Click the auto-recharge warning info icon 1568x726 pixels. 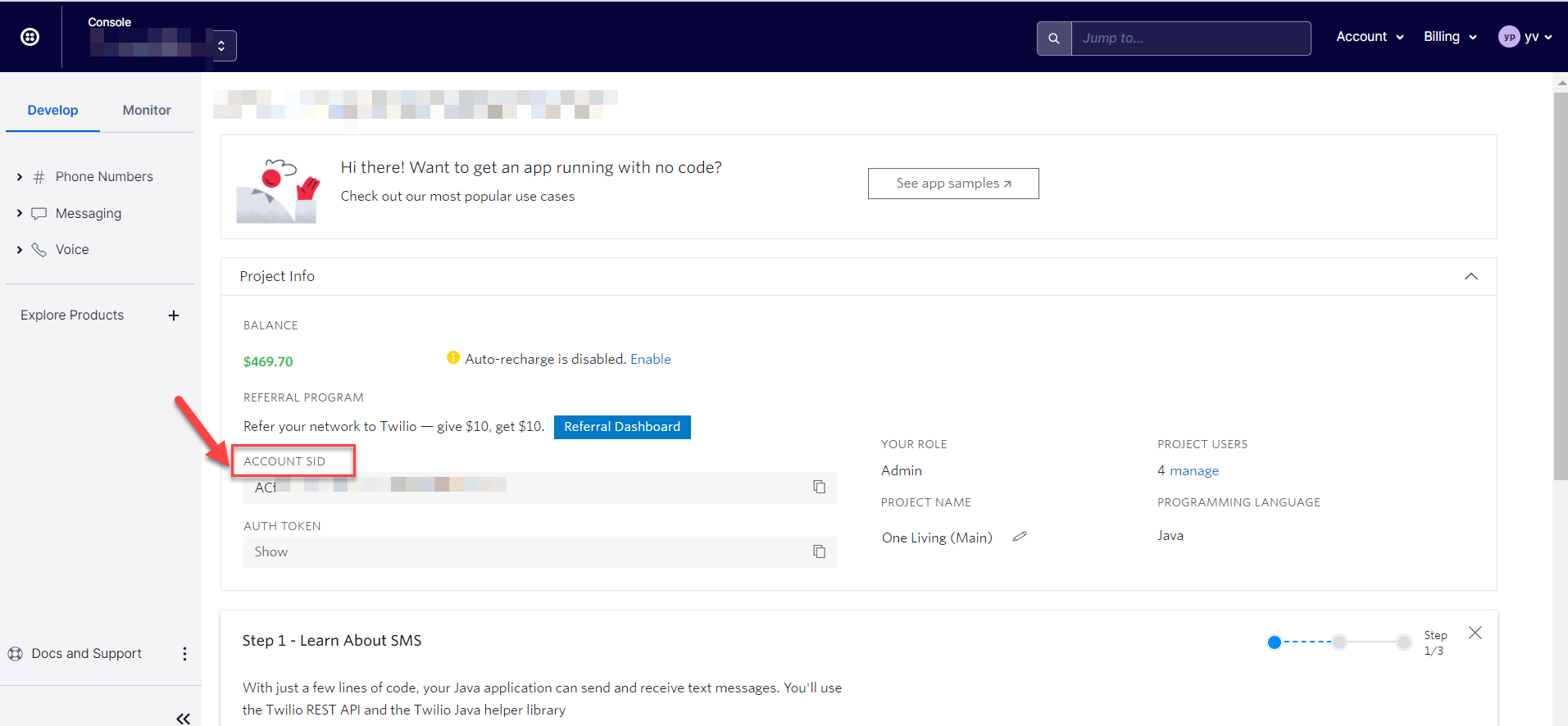[x=453, y=357]
